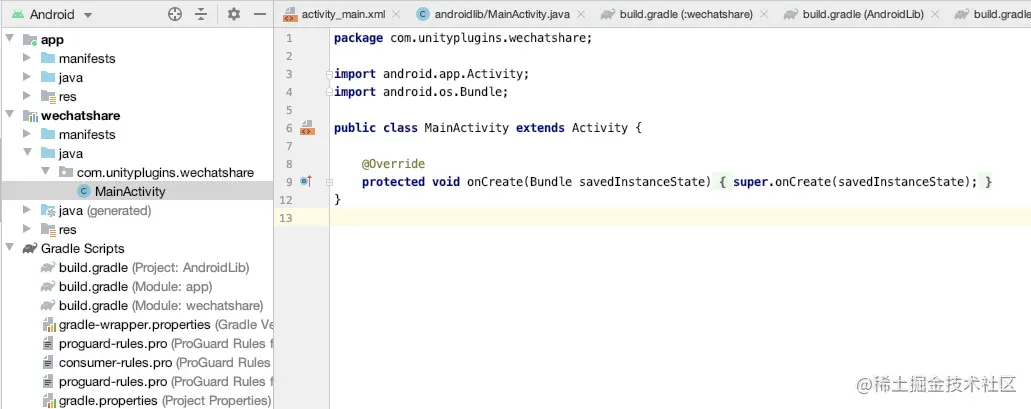Click related XML file gutter icon line 6

[307, 128]
